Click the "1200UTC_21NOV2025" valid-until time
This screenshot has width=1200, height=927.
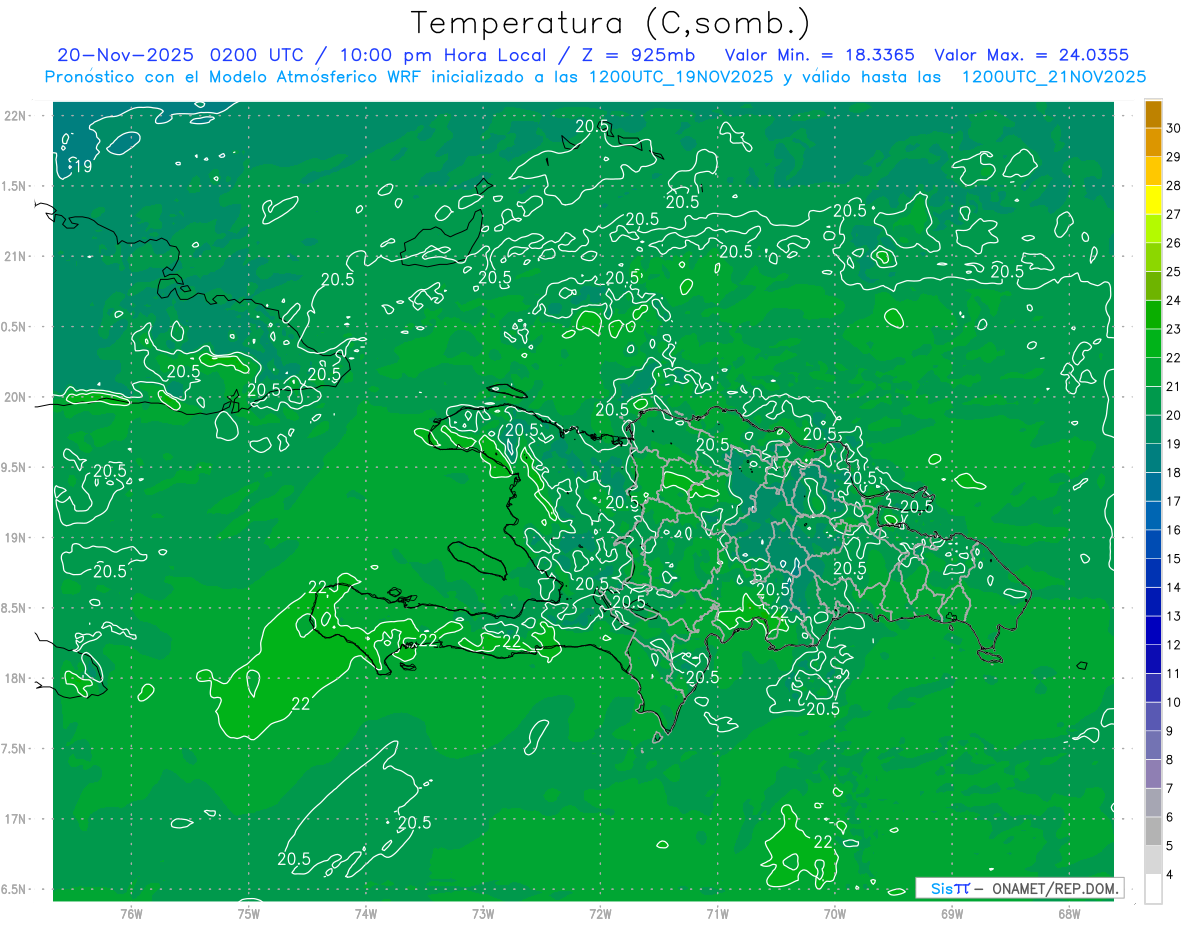[x=1054, y=77]
